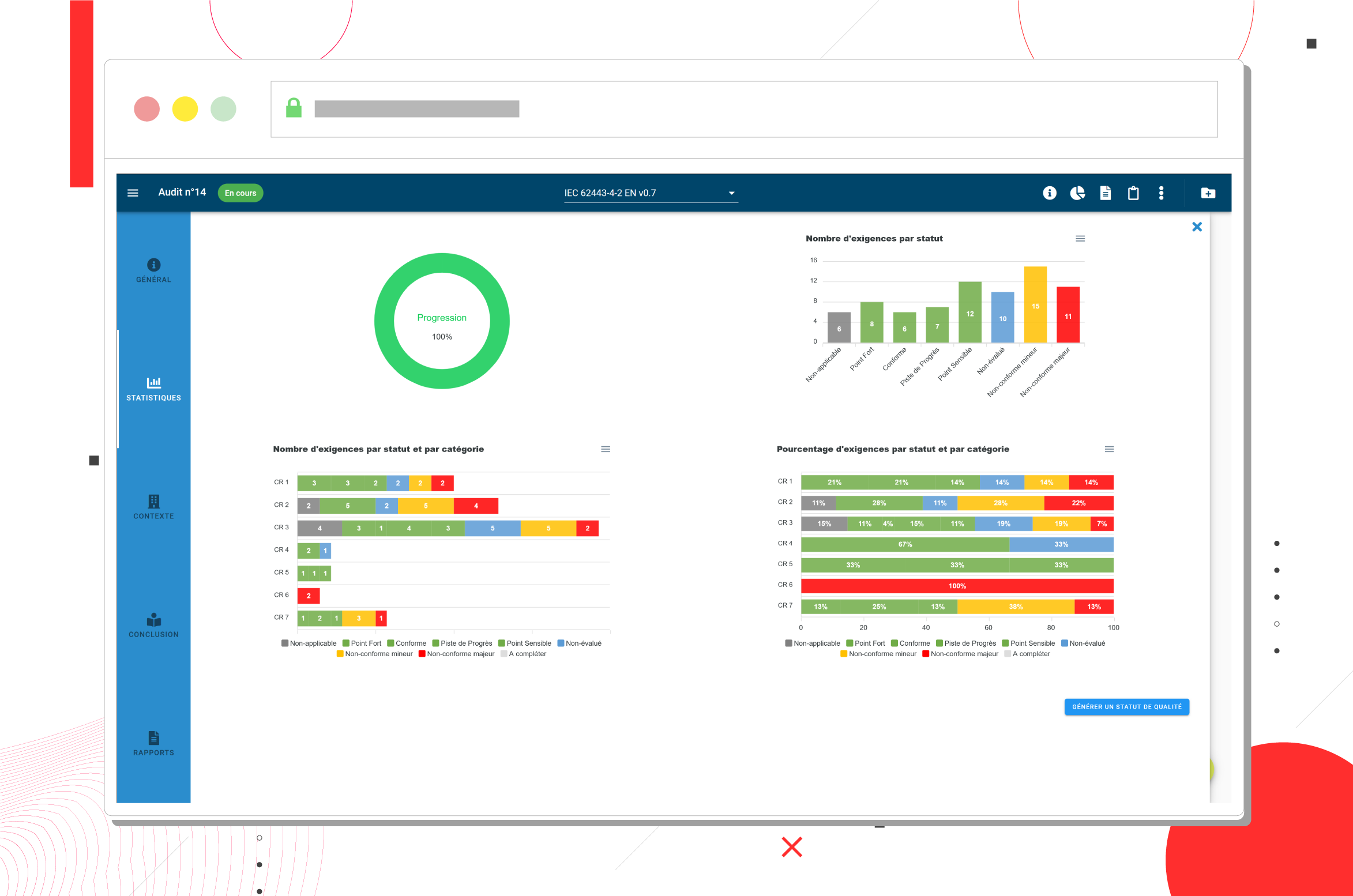Click the Non-conforme majeur bar showing 11
Screen dimensions: 1353x896
click(1068, 315)
